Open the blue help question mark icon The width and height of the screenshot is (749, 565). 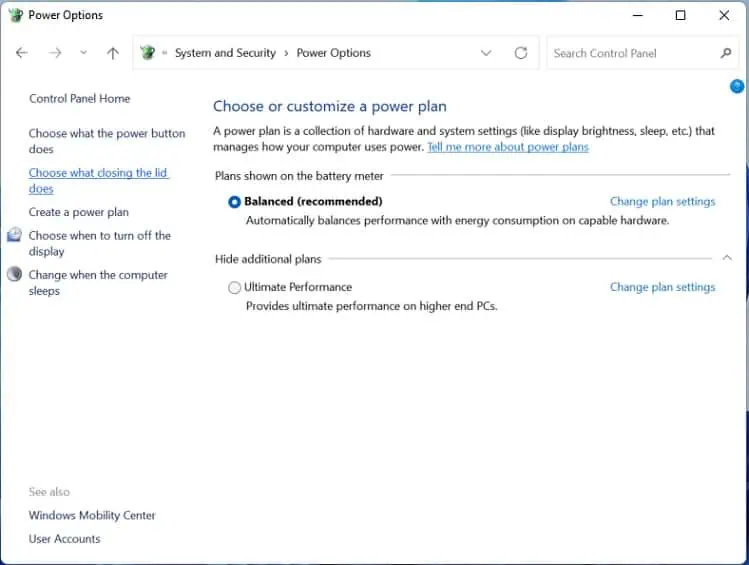[737, 87]
